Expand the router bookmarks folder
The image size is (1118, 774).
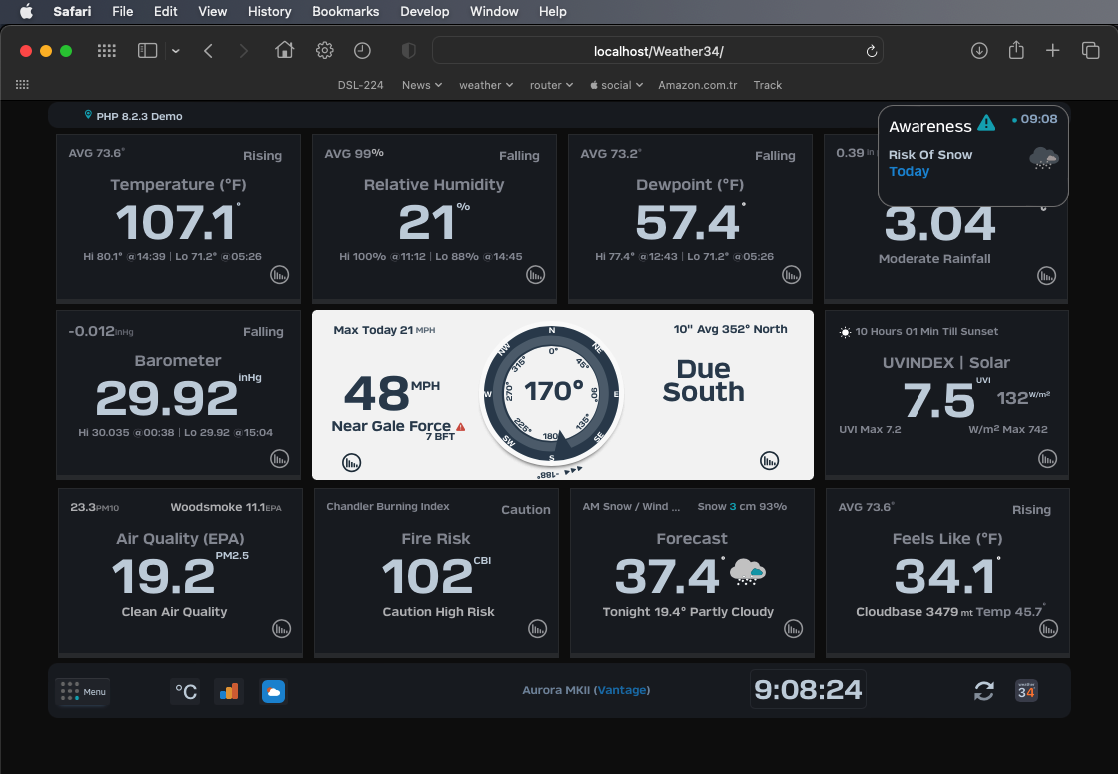pyautogui.click(x=551, y=85)
